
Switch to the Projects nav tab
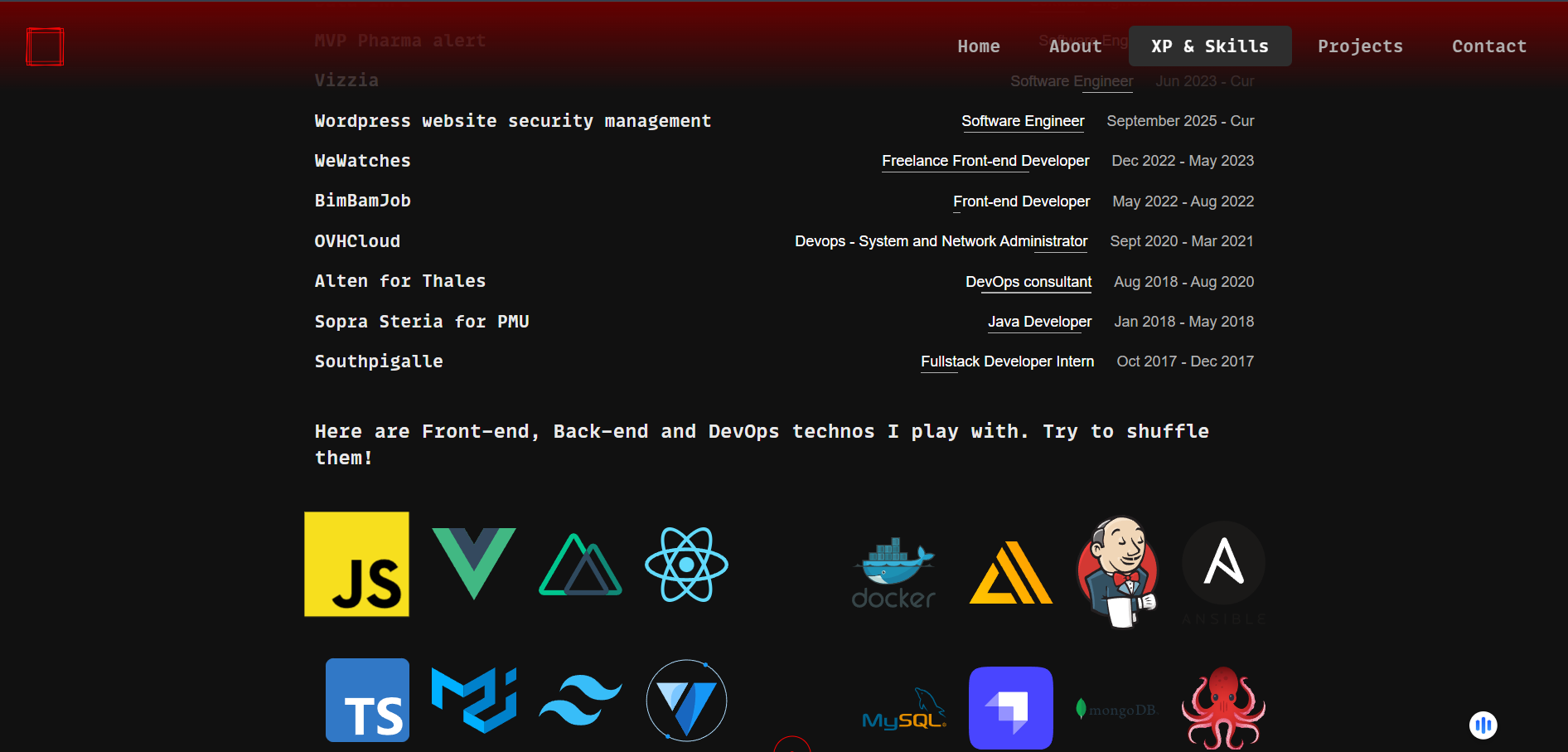pyautogui.click(x=1360, y=46)
